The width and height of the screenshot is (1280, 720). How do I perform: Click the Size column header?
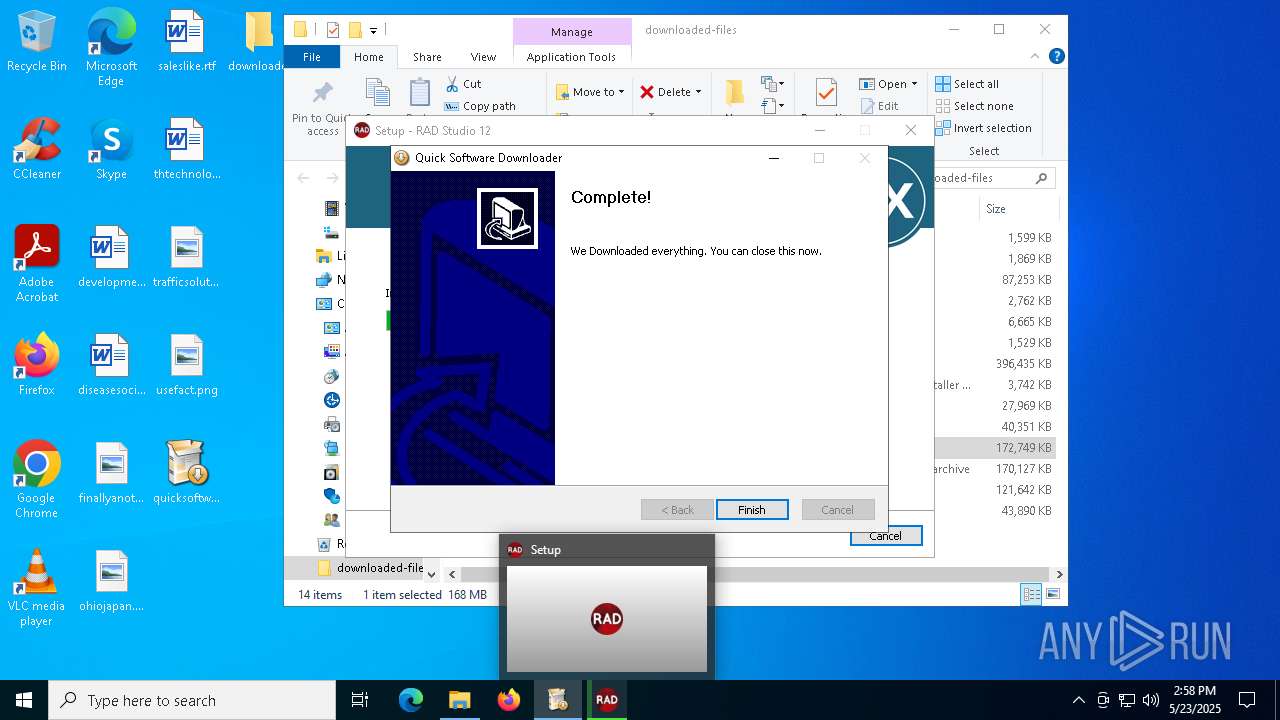[x=996, y=209]
